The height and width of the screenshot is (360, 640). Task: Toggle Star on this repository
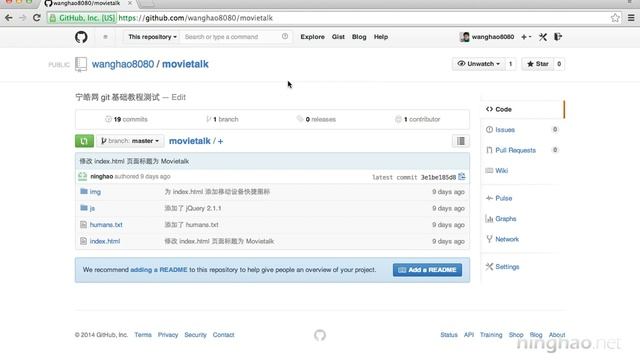pyautogui.click(x=538, y=64)
